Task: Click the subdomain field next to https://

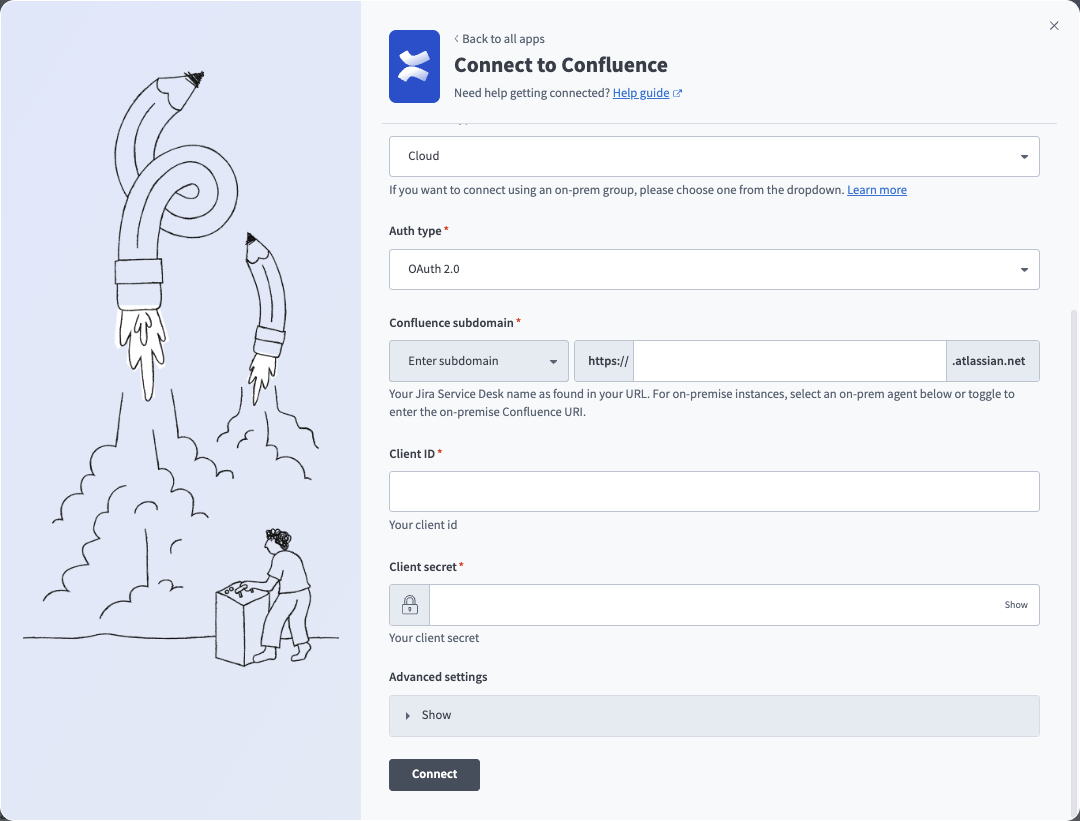Action: [x=789, y=360]
